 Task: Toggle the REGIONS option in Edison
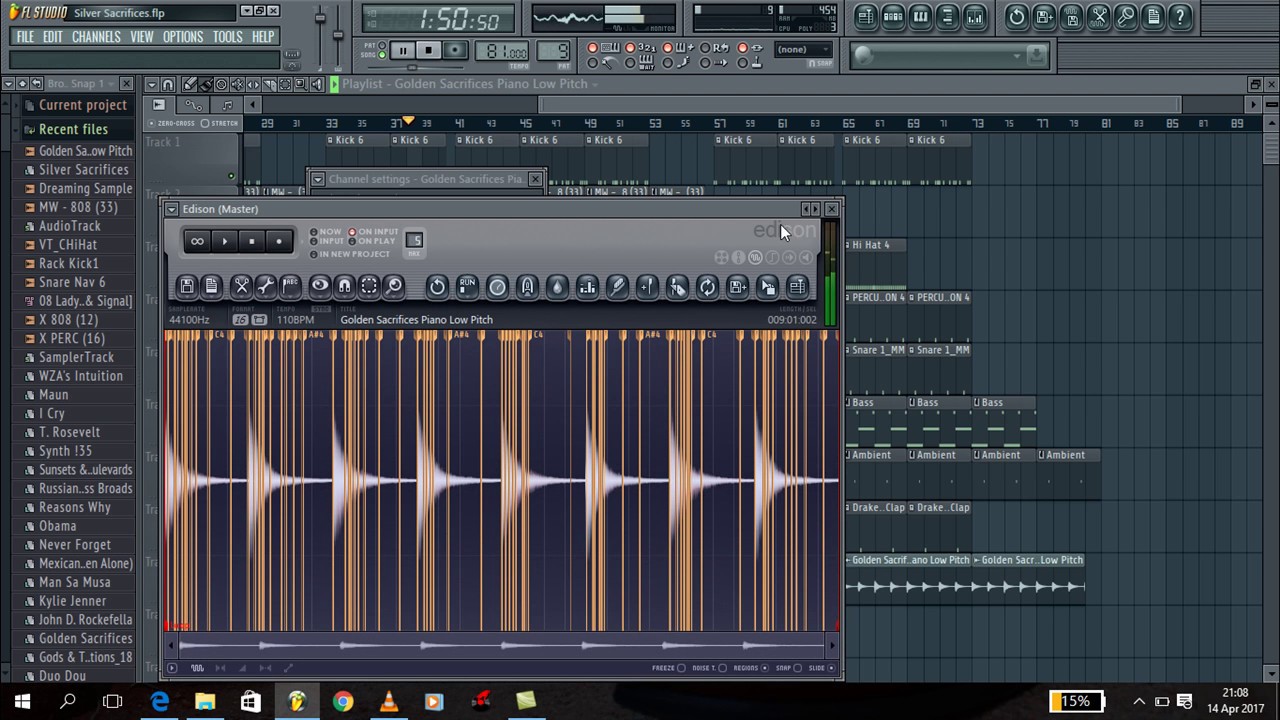tap(751, 668)
